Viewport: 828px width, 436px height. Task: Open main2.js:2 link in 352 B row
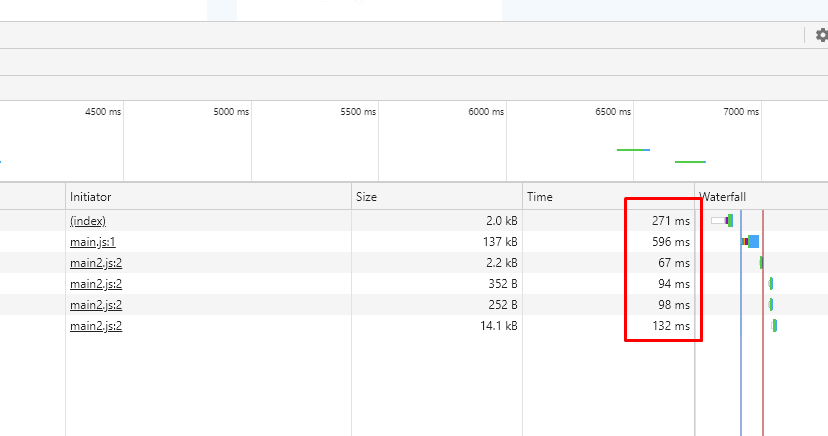(96, 284)
